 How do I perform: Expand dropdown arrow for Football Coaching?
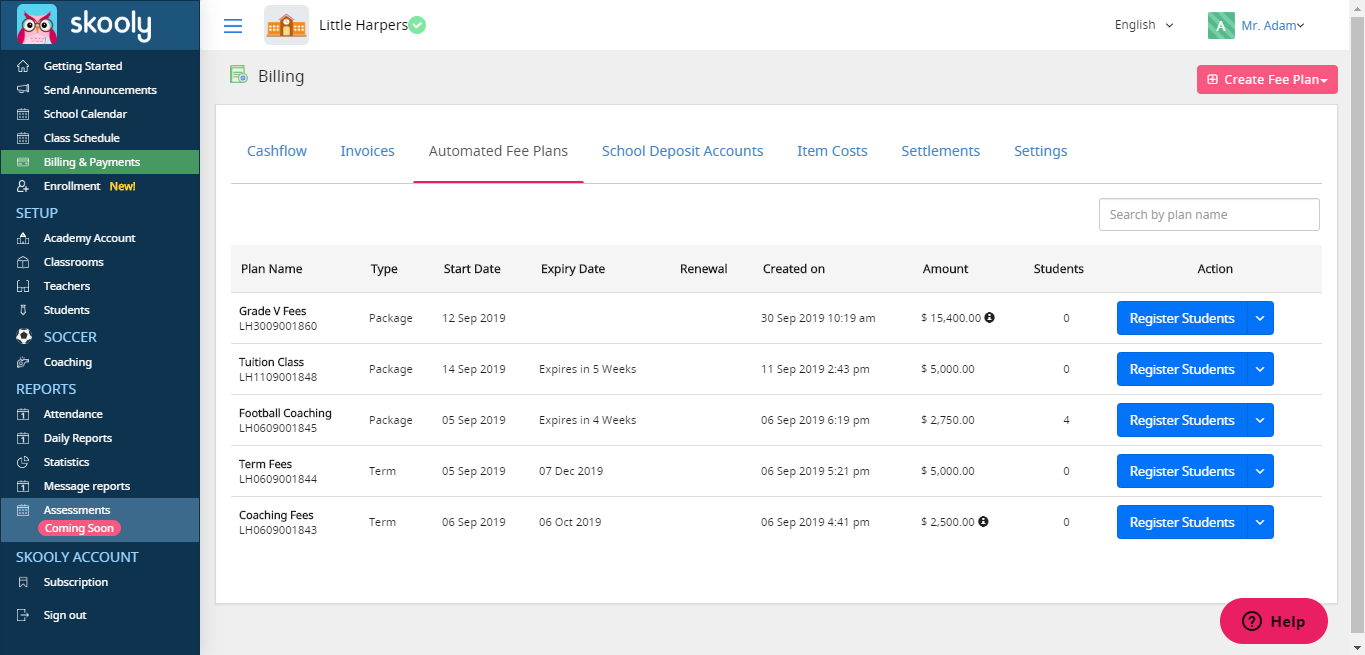(x=1260, y=420)
